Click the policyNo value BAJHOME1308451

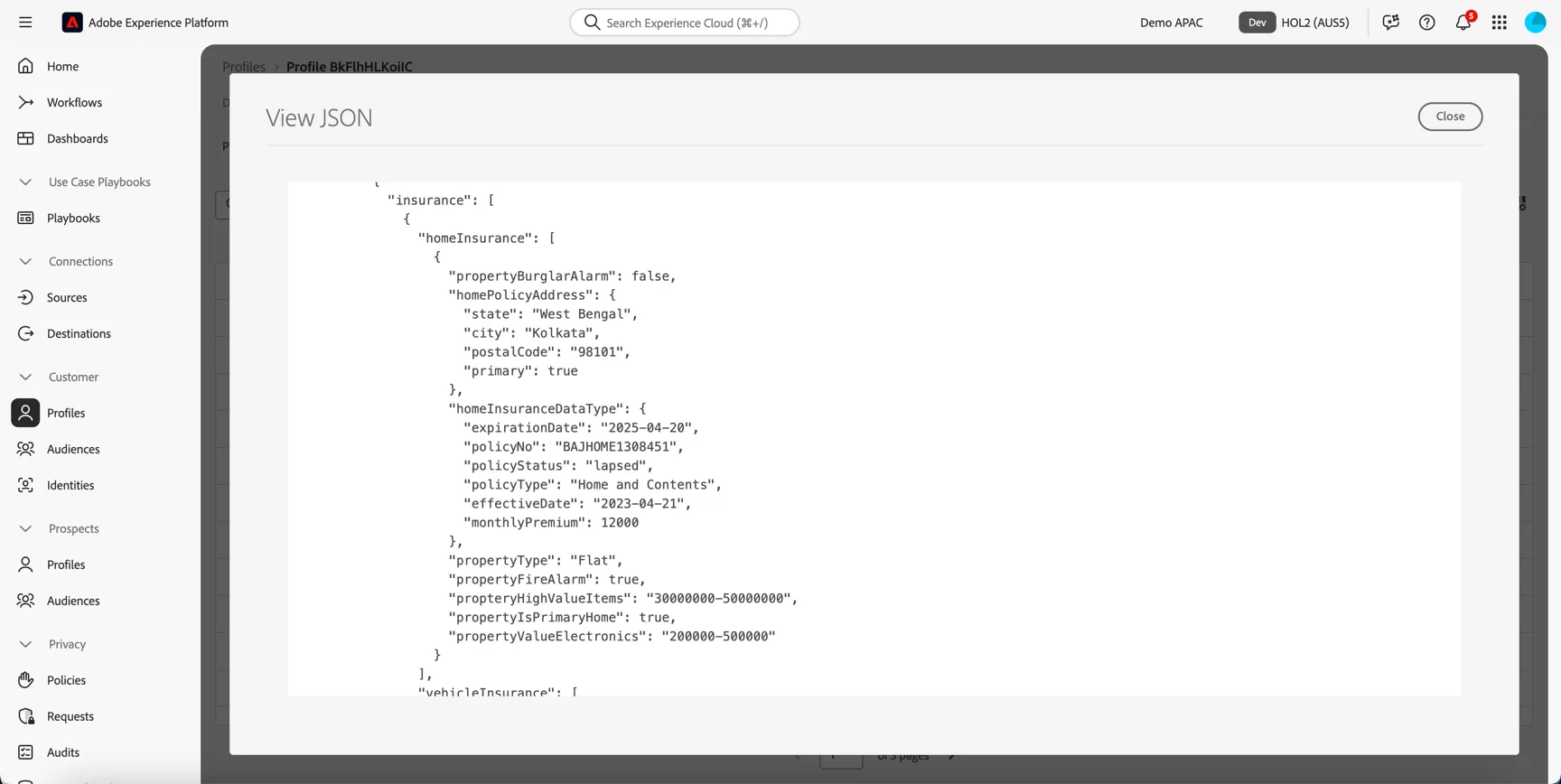pos(616,447)
